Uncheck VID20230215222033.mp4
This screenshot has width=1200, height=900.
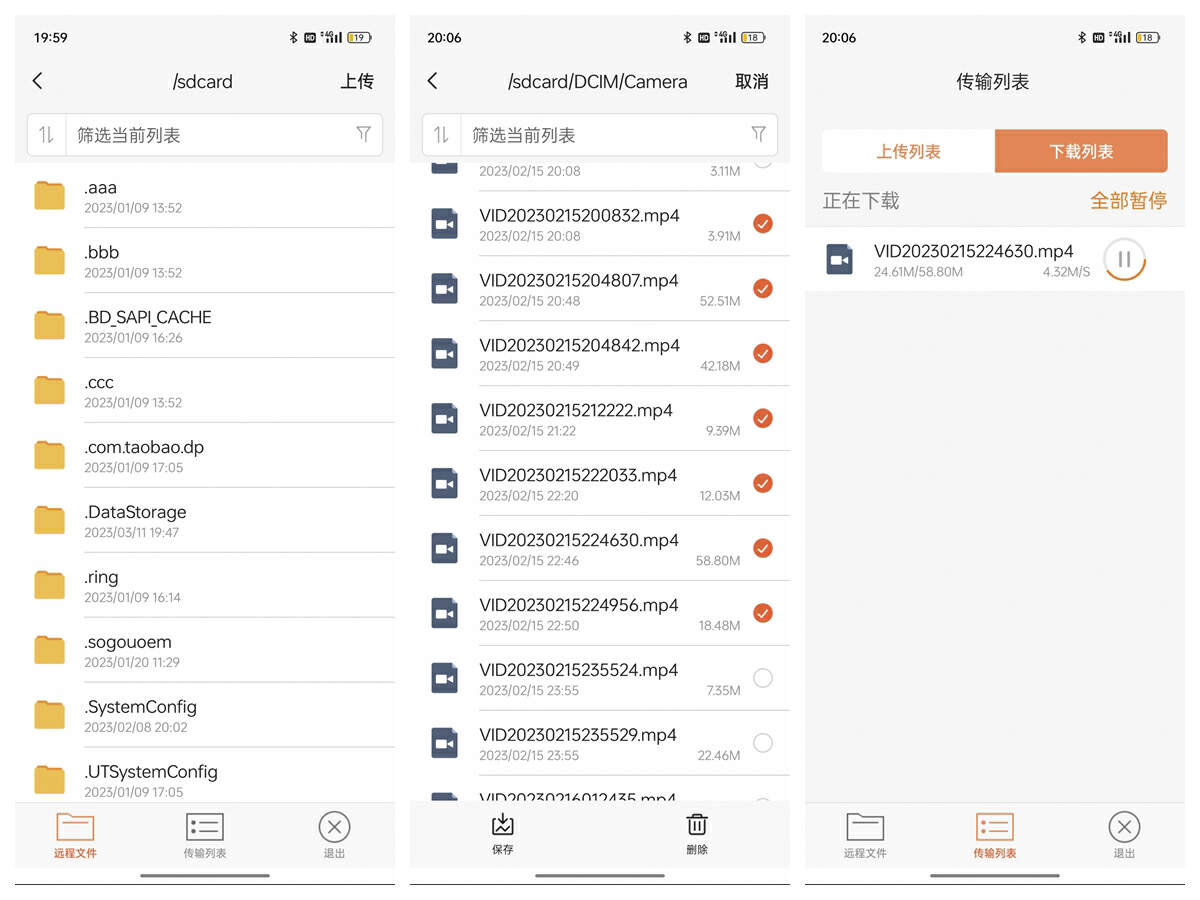click(x=762, y=483)
